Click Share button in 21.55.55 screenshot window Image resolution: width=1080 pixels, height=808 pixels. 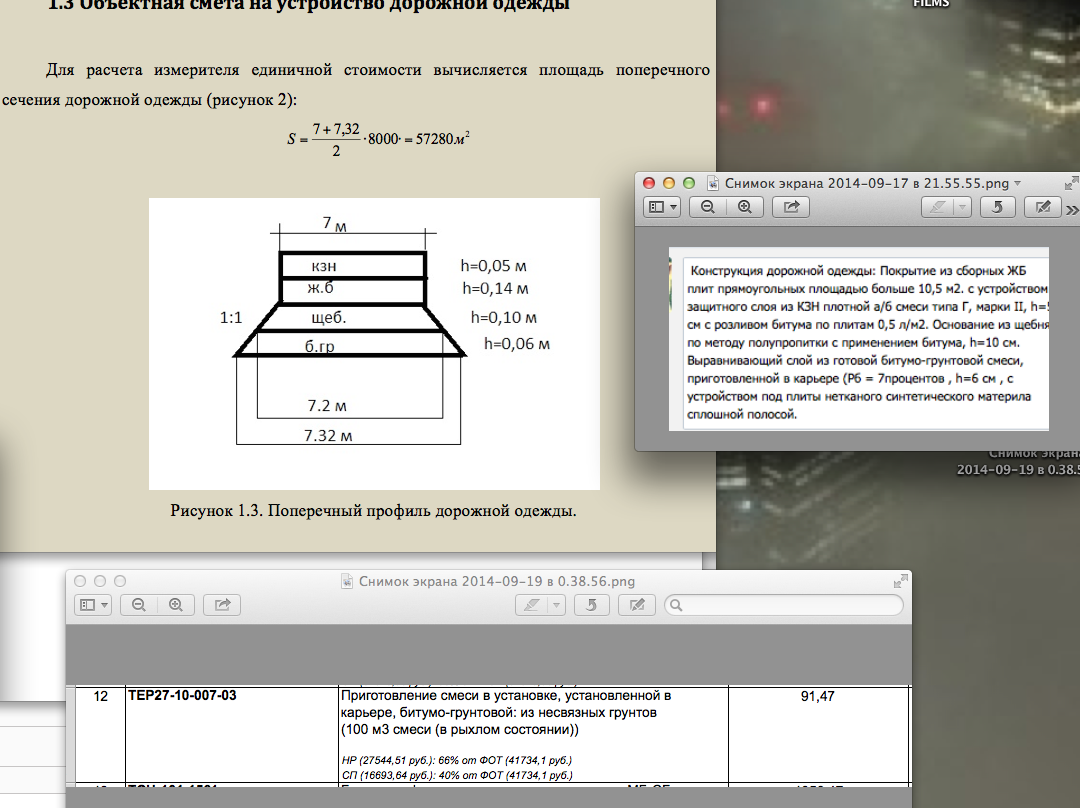click(792, 207)
